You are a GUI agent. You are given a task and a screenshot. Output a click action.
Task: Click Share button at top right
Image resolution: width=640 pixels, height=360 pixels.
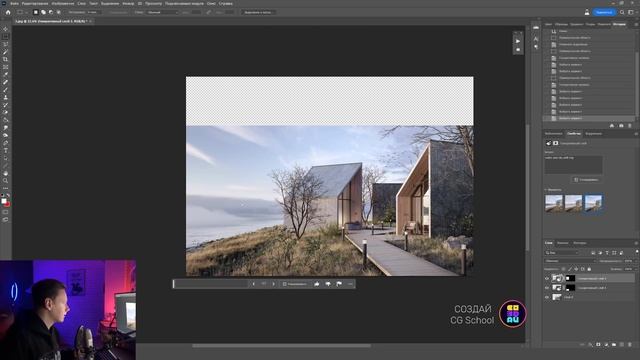[x=604, y=12]
